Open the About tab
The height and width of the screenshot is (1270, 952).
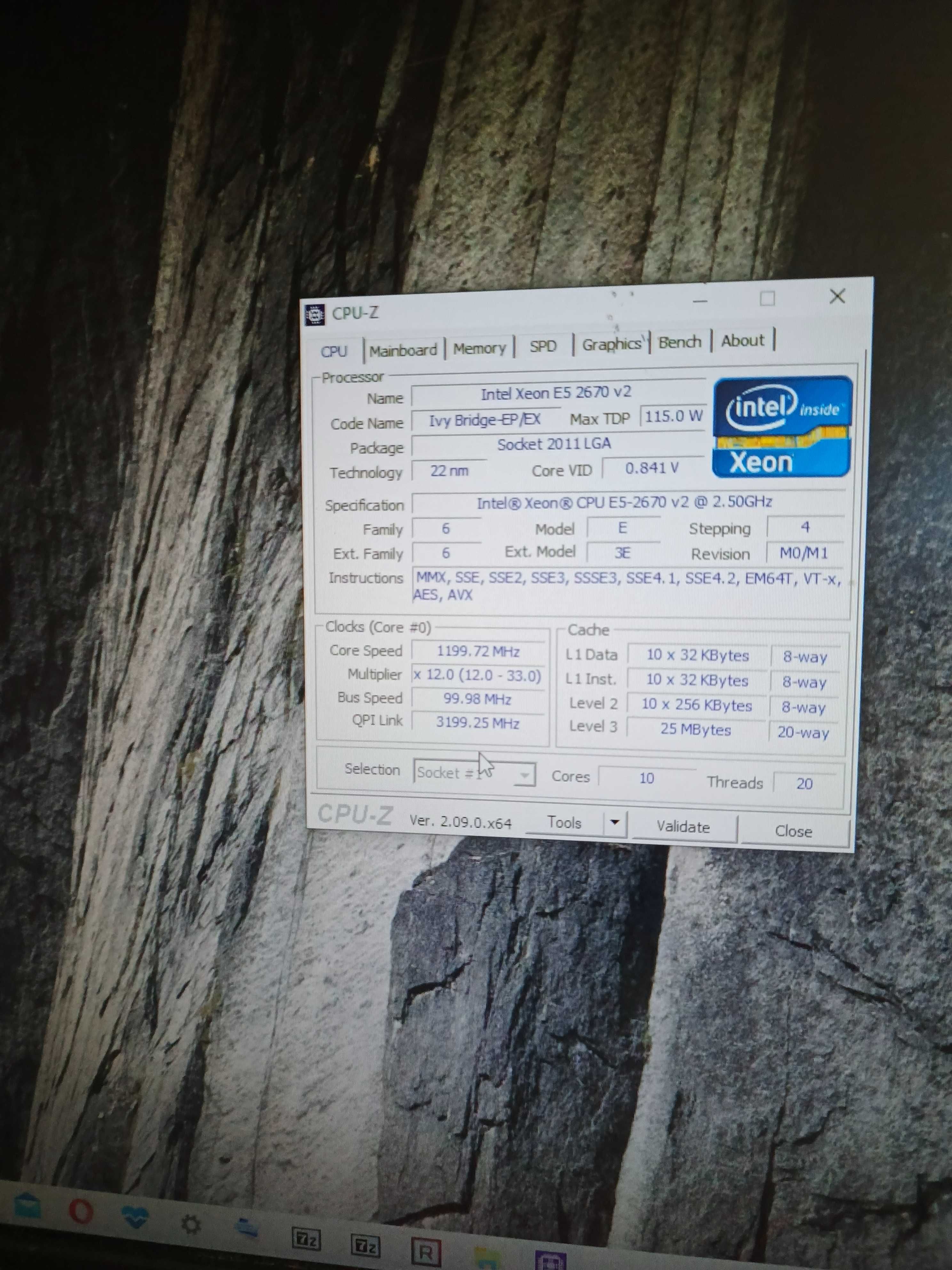point(742,341)
